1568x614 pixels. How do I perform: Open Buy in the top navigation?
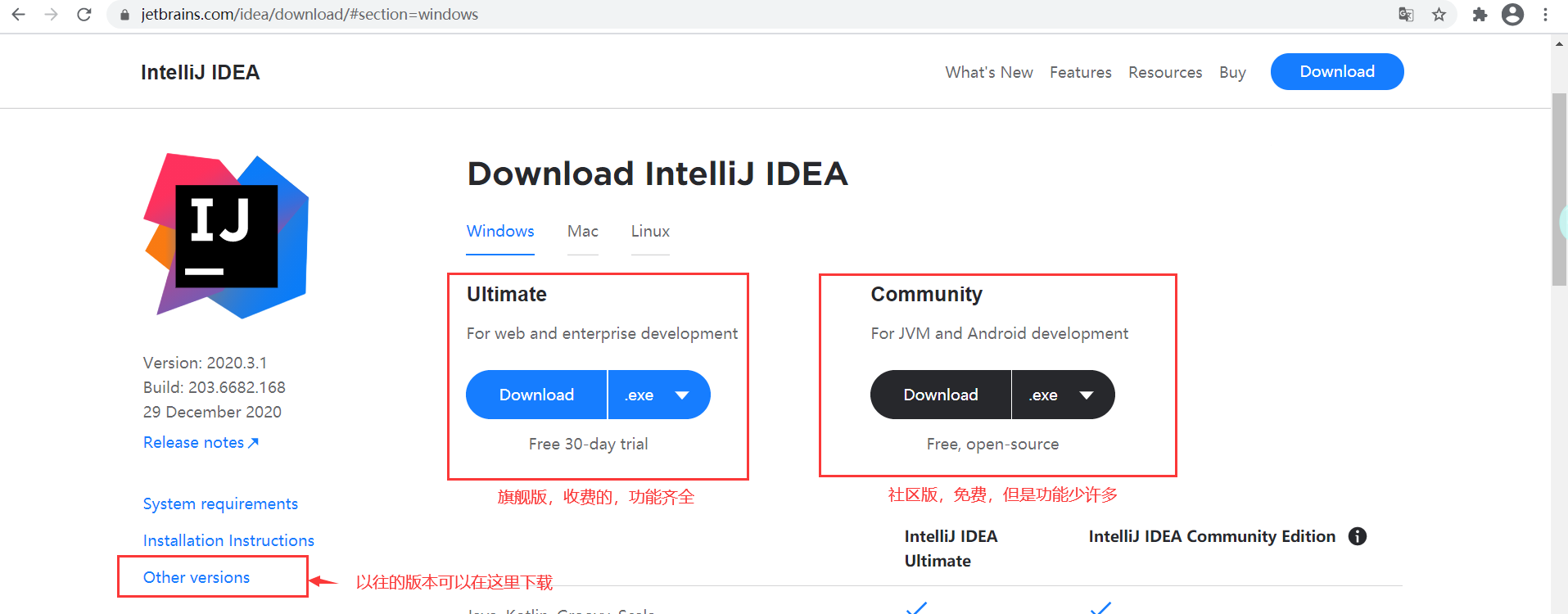coord(1232,73)
